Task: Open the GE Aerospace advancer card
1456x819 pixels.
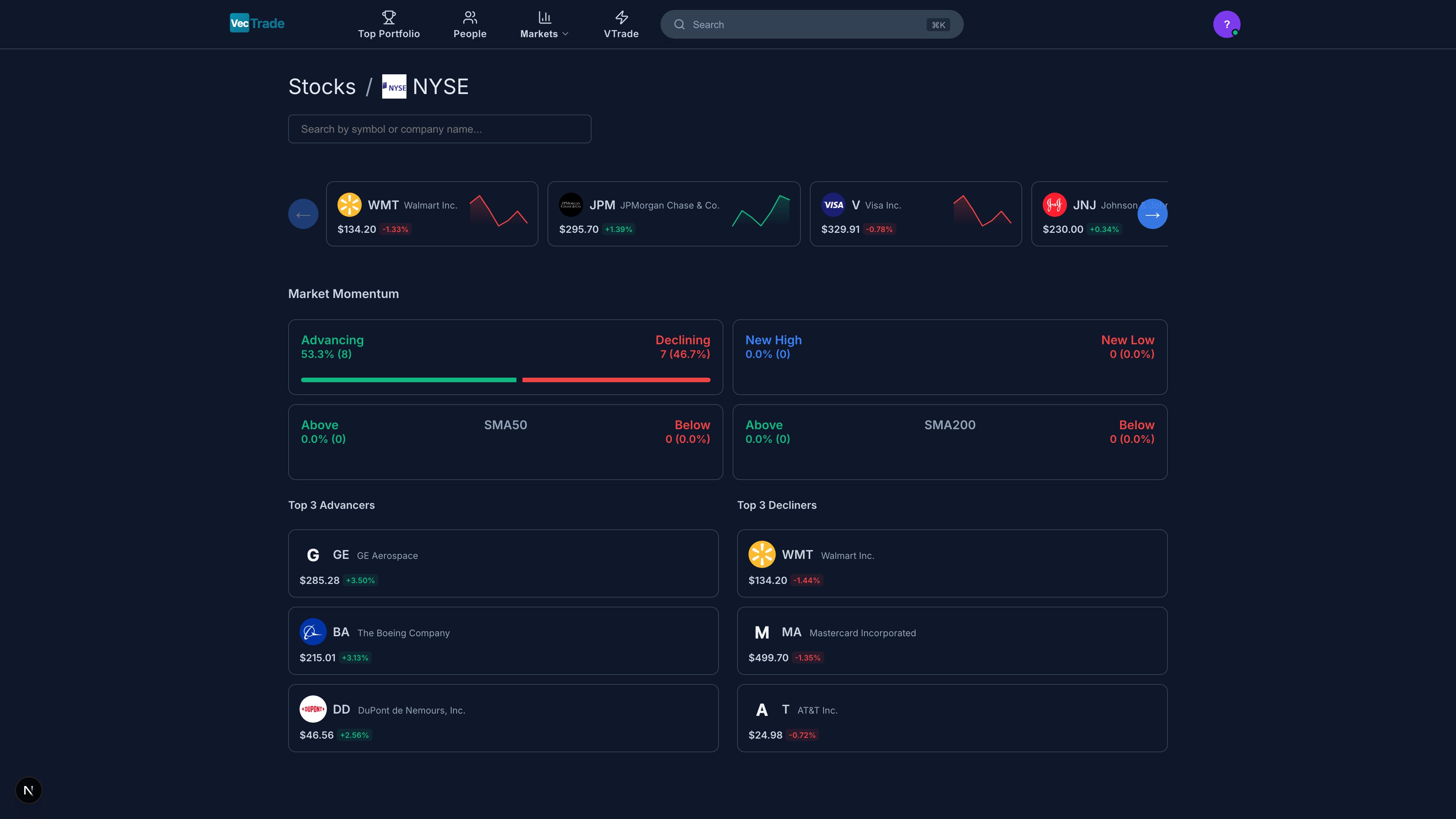Action: click(x=503, y=563)
